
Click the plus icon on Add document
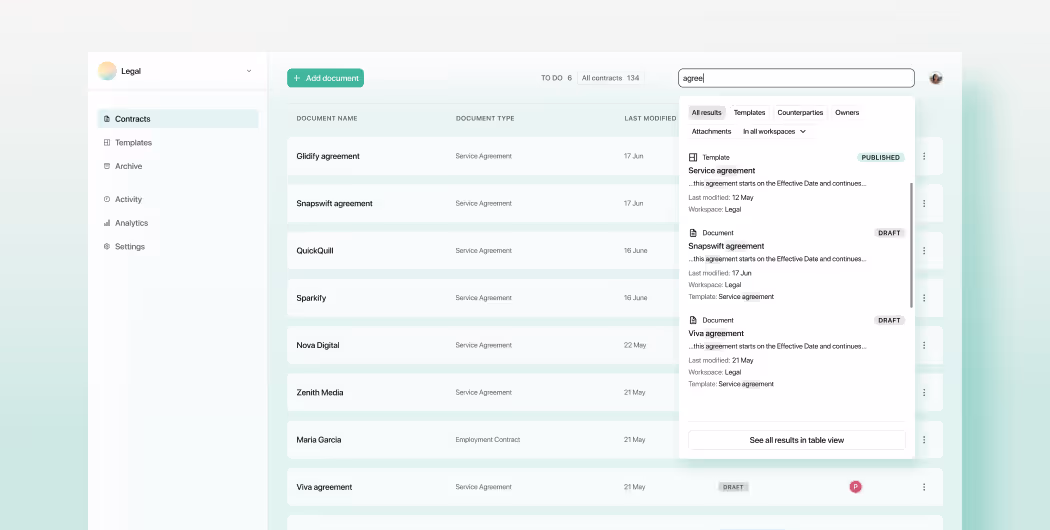(x=297, y=78)
